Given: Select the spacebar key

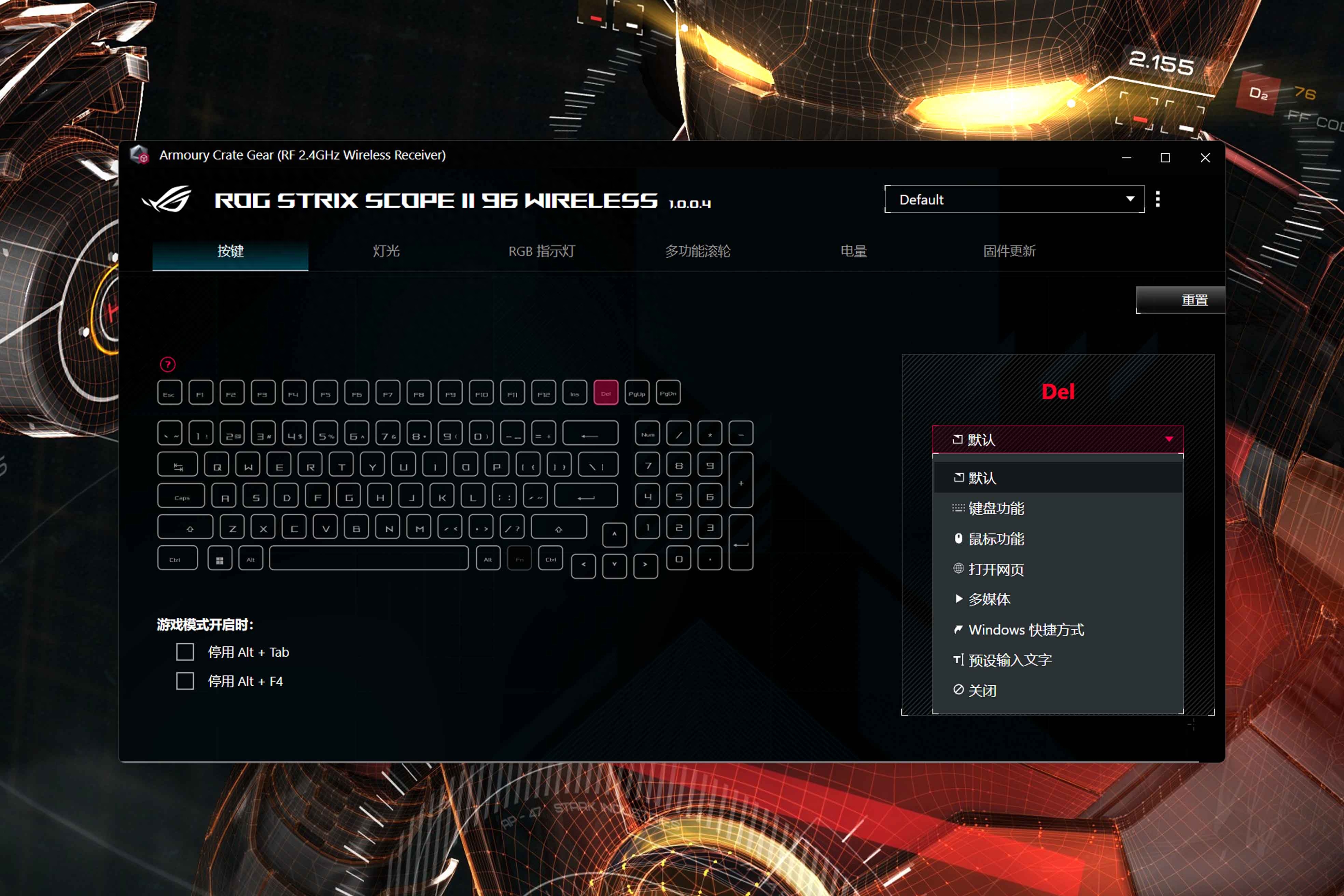Looking at the screenshot, I should (369, 558).
